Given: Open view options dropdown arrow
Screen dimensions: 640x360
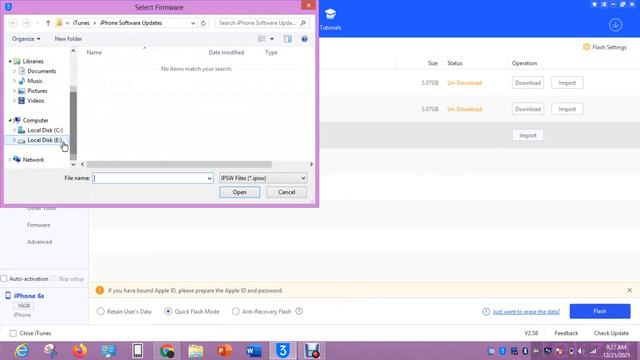Looking at the screenshot, I should click(272, 39).
